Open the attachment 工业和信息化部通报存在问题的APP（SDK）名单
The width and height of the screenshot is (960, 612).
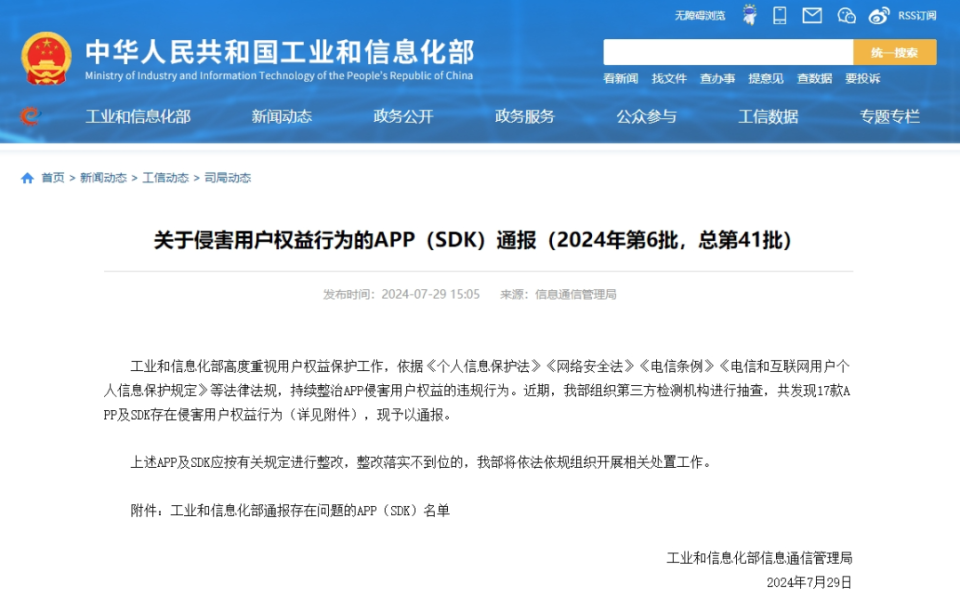[310, 510]
